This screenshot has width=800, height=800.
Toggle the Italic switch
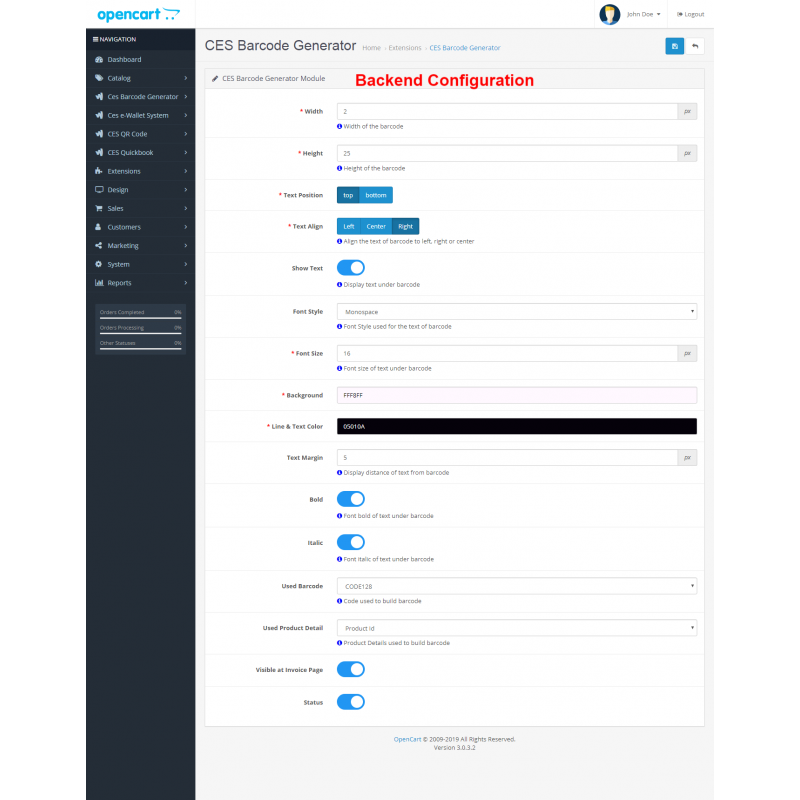[x=351, y=542]
